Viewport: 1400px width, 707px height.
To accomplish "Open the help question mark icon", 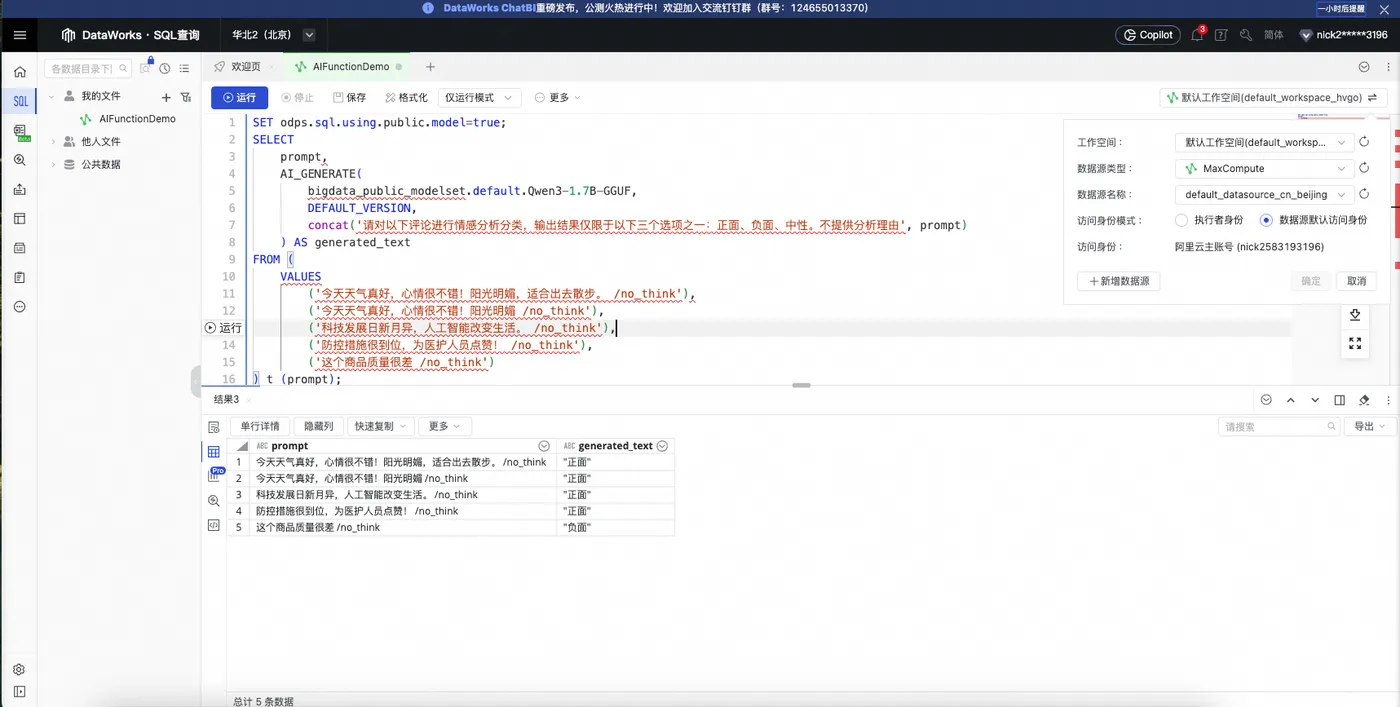I will 1221,35.
